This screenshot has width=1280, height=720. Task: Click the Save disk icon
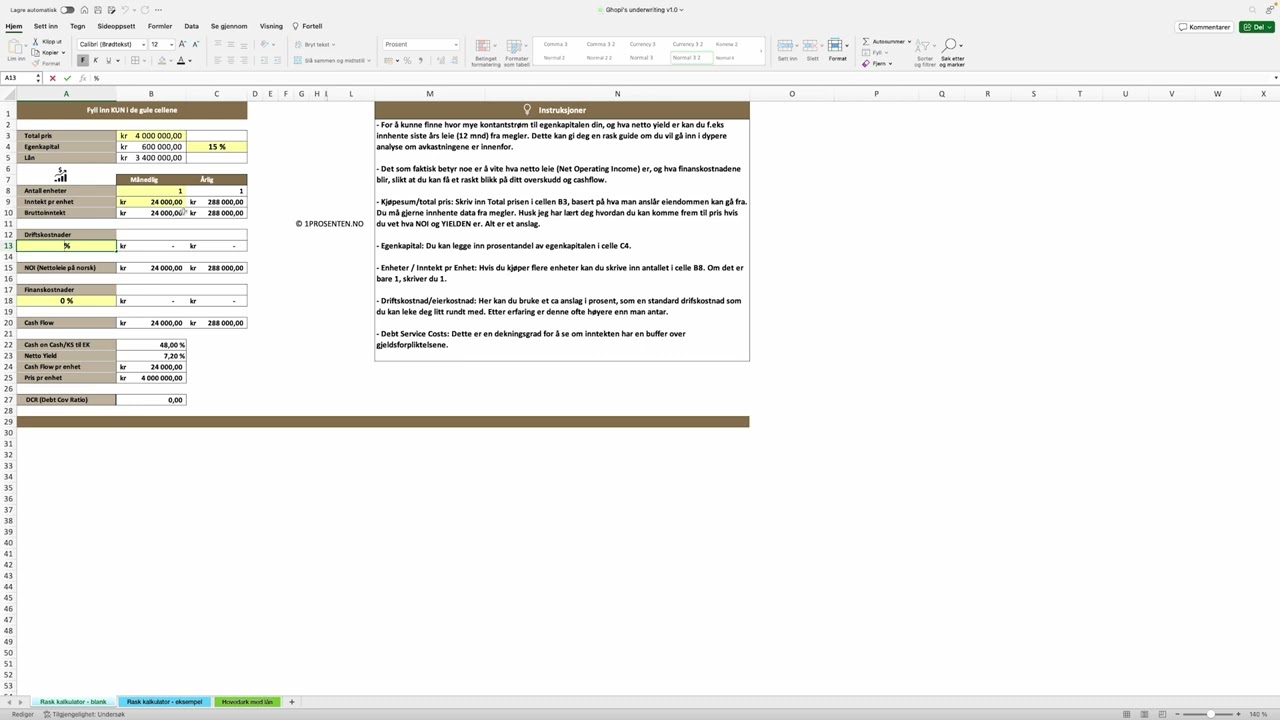tap(98, 10)
